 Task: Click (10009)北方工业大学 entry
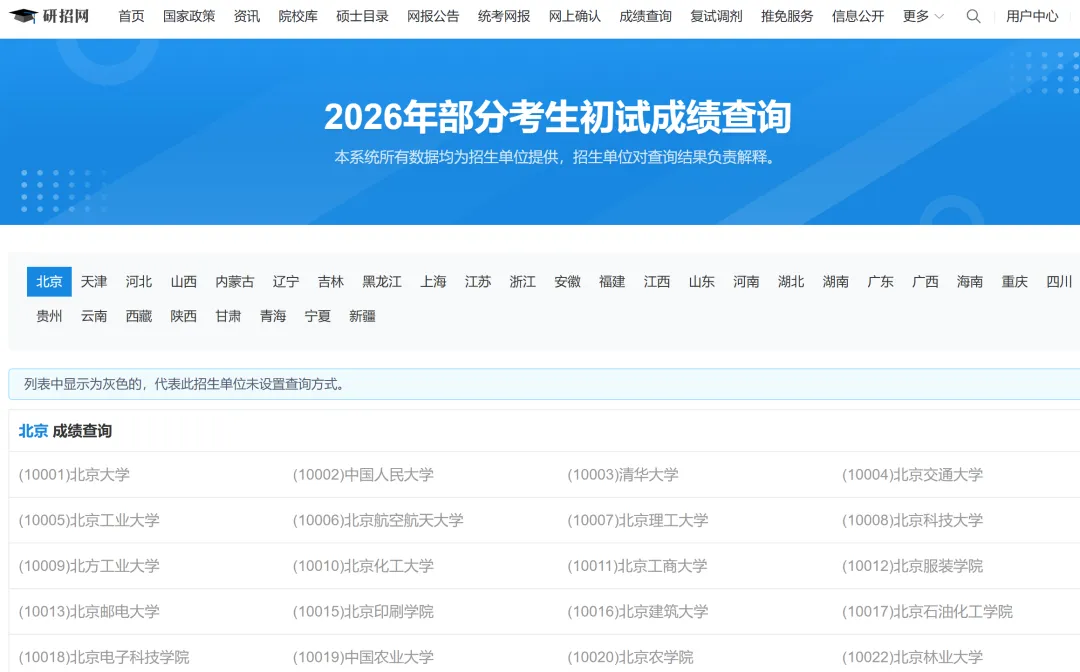click(x=89, y=566)
